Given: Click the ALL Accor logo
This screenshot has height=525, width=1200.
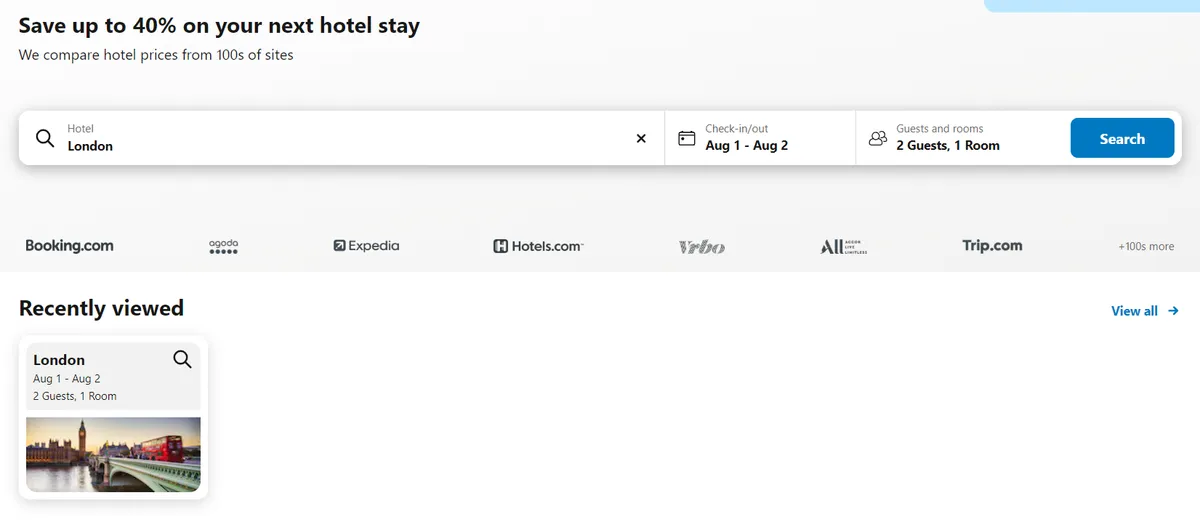Looking at the screenshot, I should click(844, 246).
